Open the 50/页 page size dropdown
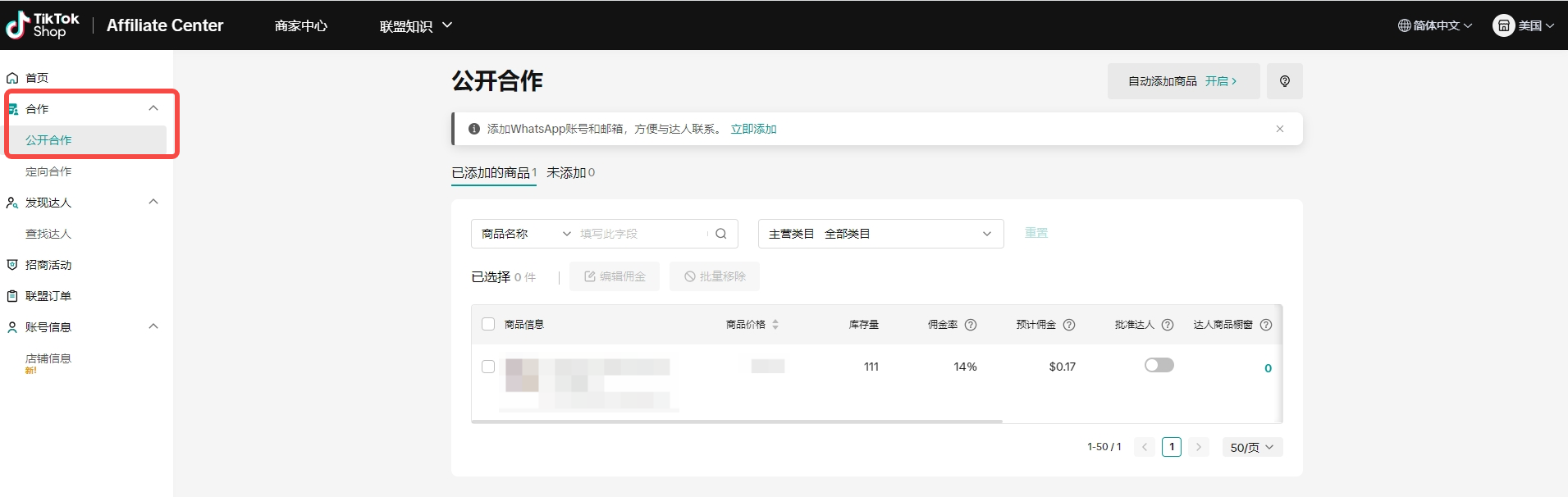This screenshot has width=1568, height=497. click(x=1251, y=447)
